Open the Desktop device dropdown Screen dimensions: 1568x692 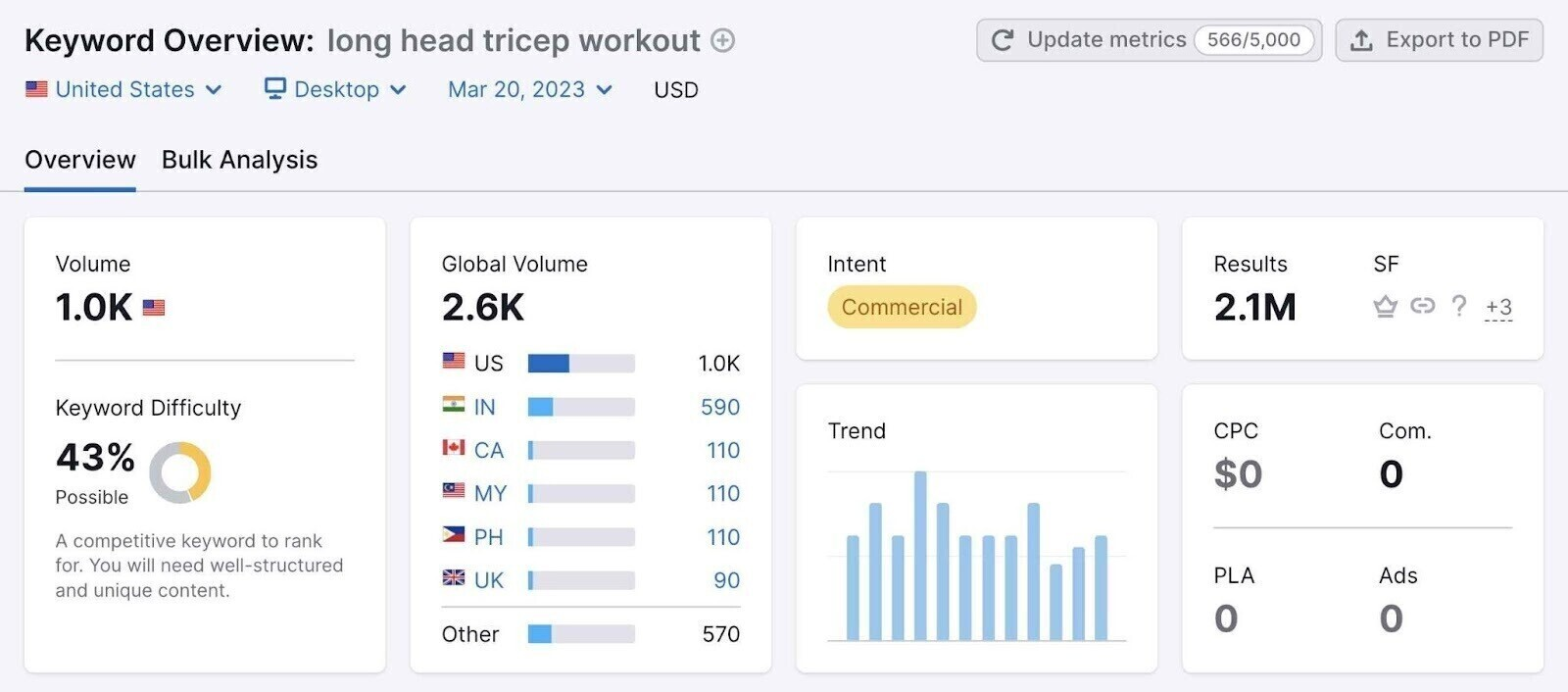(x=336, y=89)
